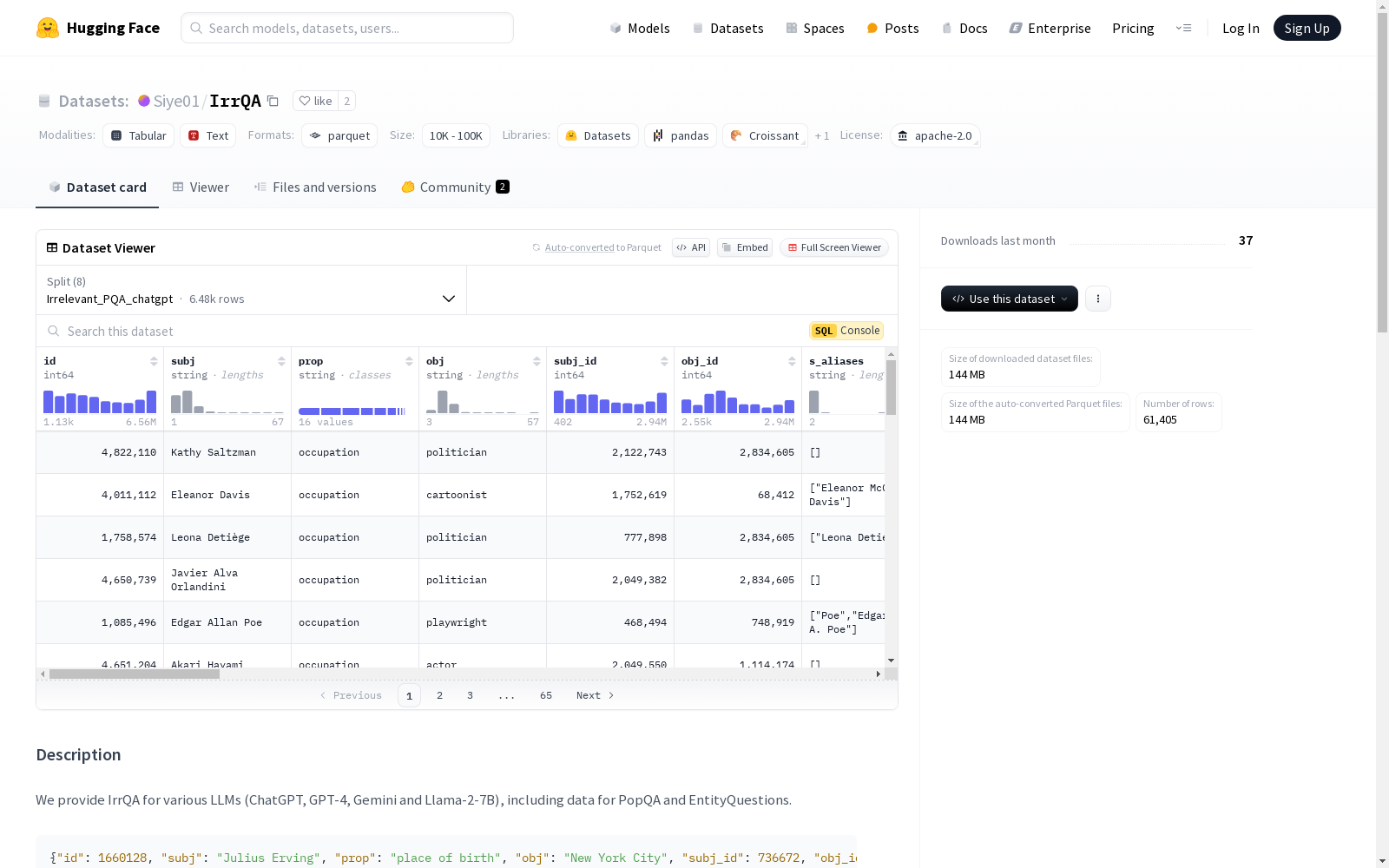Open the navigation overflow menu icon
Image resolution: width=1389 pixels, height=868 pixels.
1183,28
